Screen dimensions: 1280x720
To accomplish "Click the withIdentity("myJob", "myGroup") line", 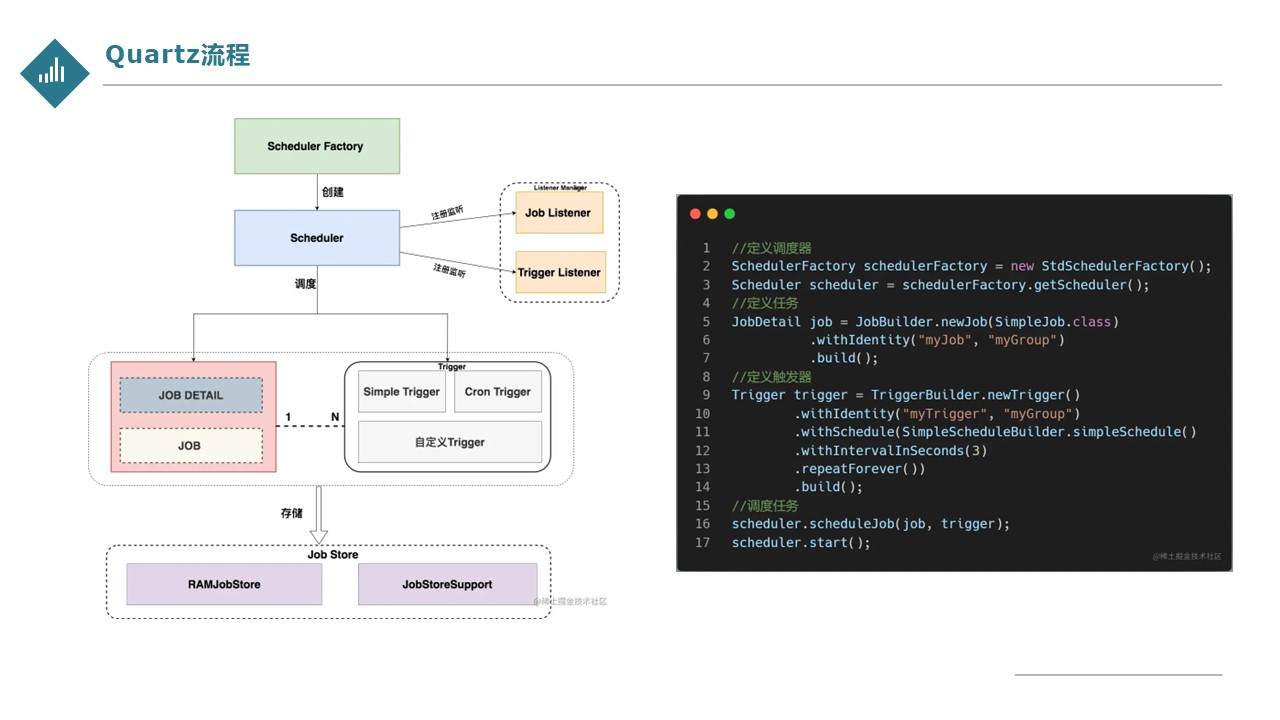I will point(937,340).
